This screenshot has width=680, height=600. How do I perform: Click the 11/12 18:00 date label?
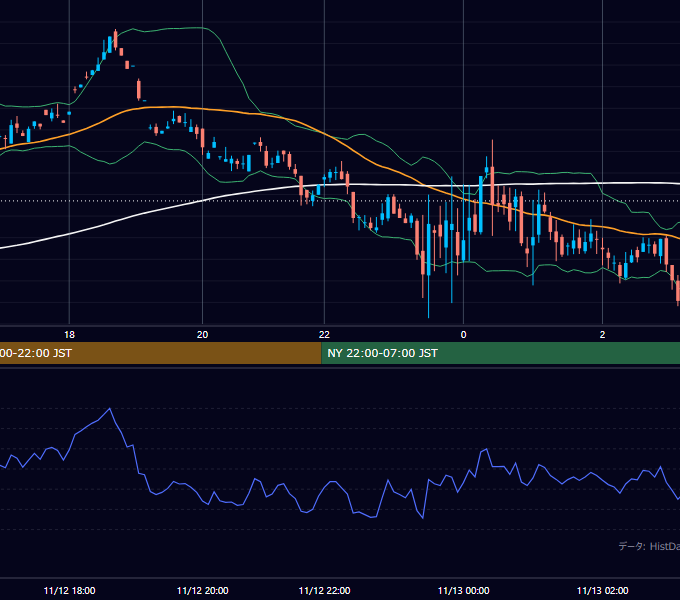click(x=69, y=590)
